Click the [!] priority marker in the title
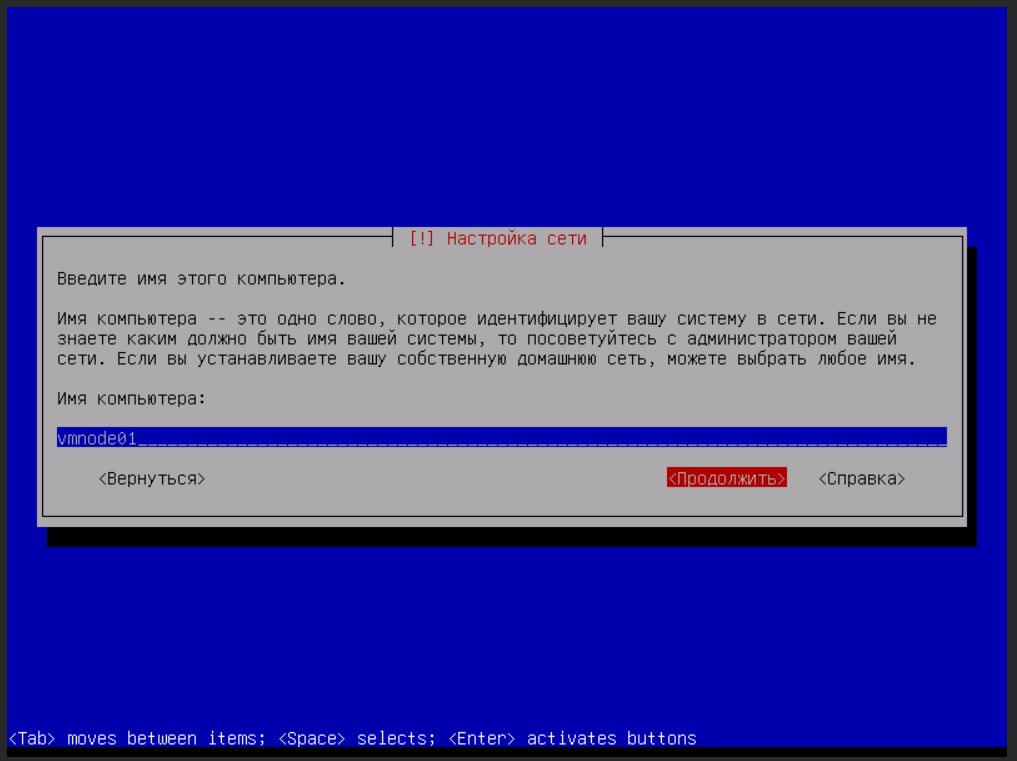 coord(421,239)
